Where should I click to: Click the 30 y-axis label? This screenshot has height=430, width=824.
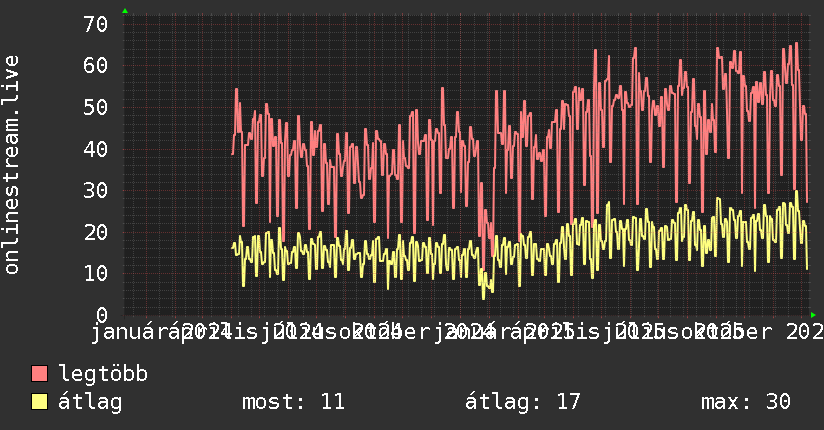tap(96, 190)
